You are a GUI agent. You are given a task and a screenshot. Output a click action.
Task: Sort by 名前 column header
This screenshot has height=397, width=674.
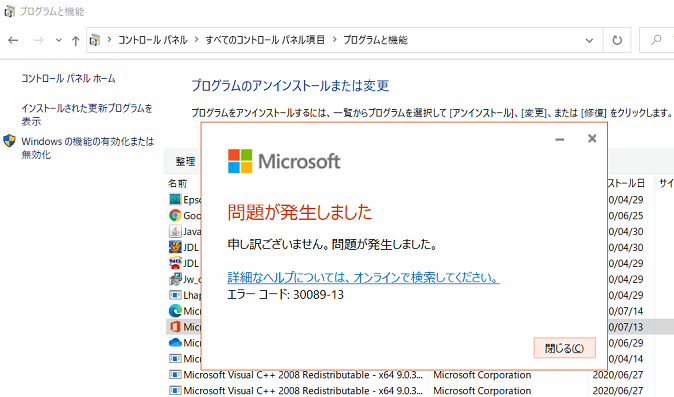tap(178, 183)
